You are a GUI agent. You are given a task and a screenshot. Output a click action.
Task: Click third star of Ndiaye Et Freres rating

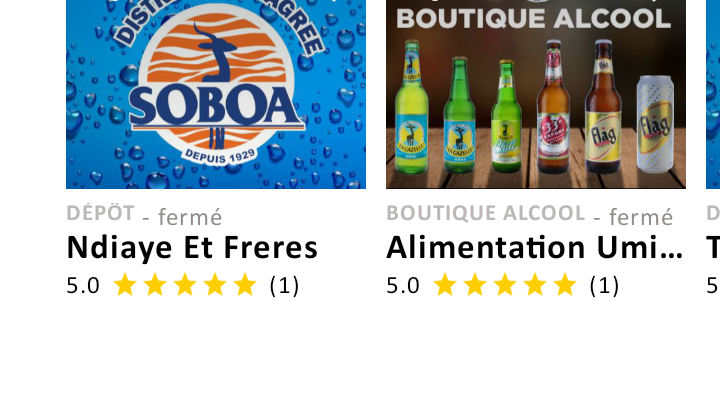point(185,285)
